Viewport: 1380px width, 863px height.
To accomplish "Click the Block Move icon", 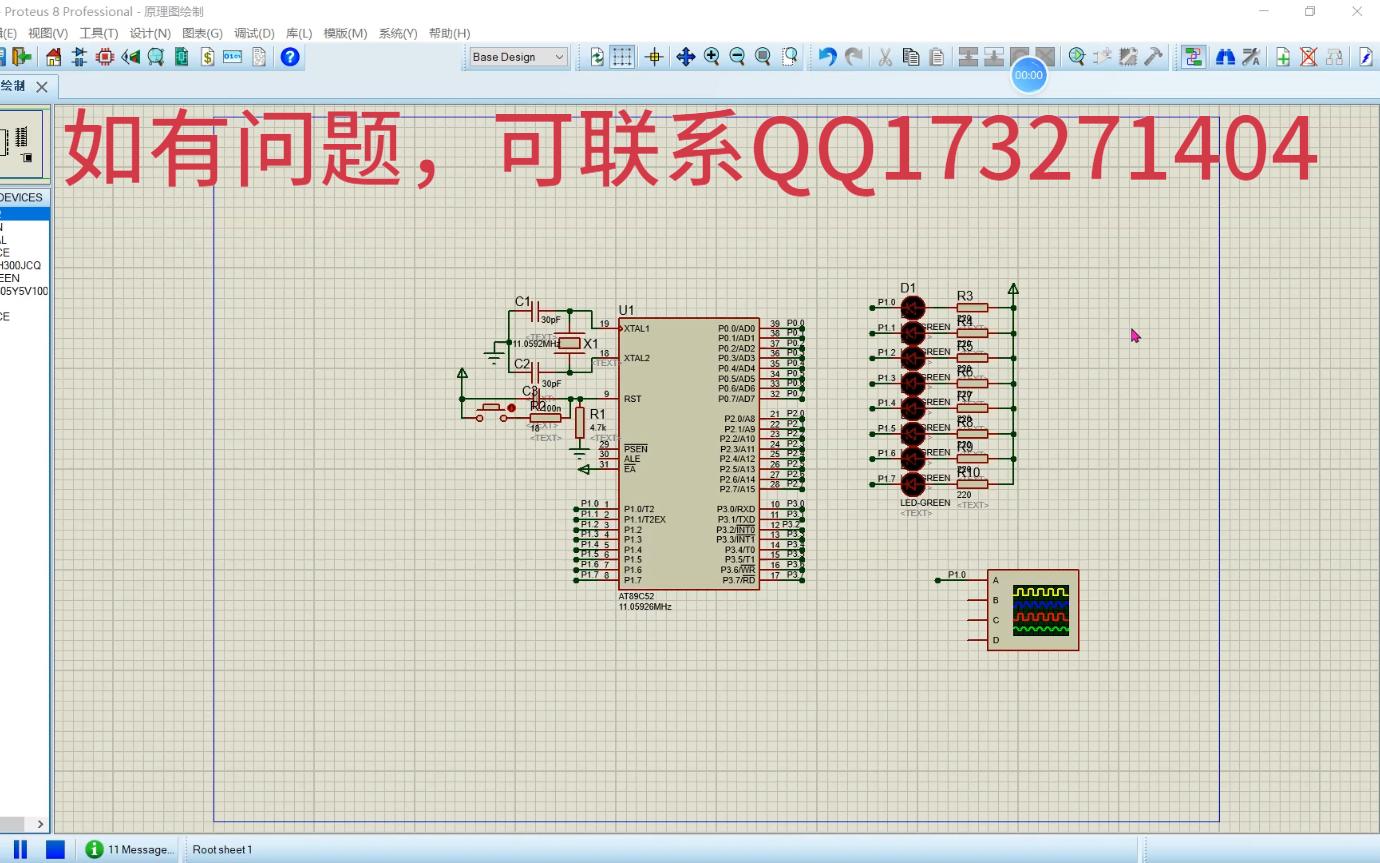I will click(994, 57).
